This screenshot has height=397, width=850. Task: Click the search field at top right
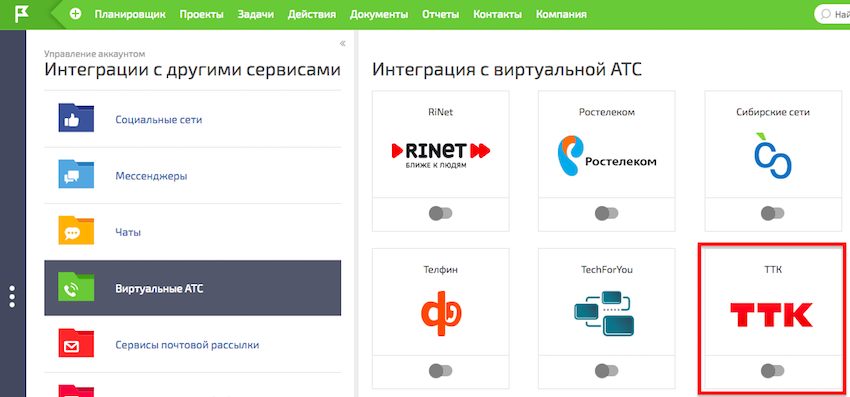pos(832,15)
